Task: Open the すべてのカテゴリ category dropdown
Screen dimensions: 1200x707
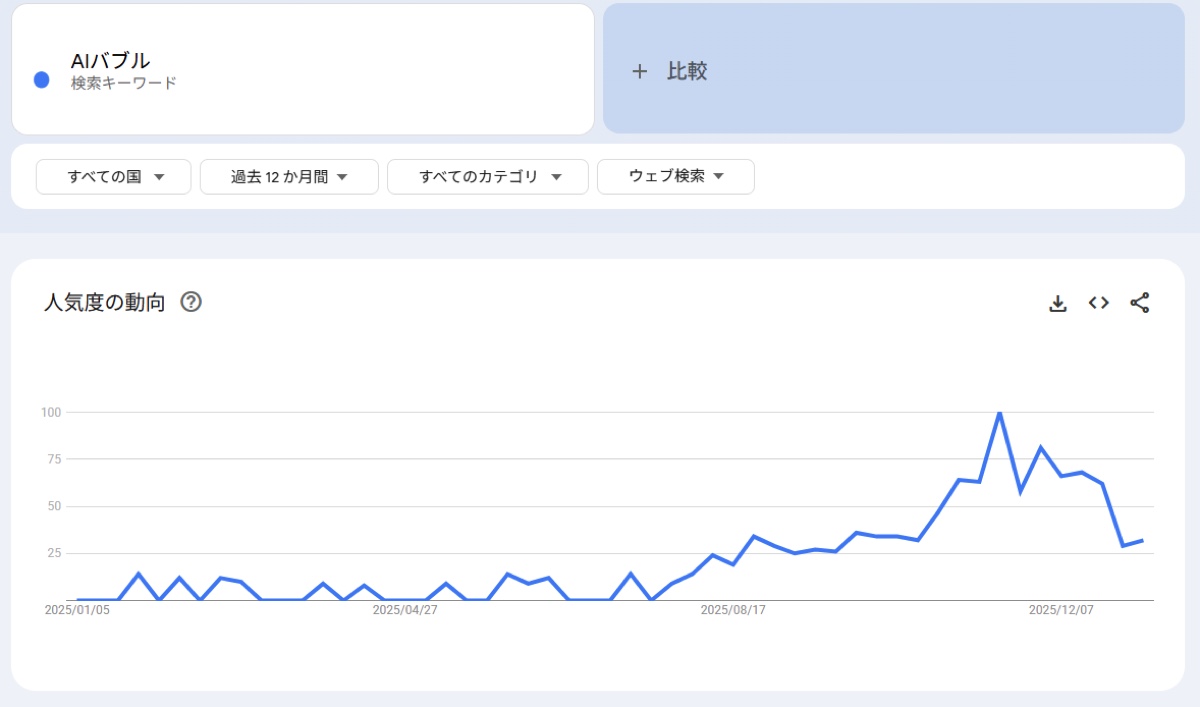Action: pos(488,177)
